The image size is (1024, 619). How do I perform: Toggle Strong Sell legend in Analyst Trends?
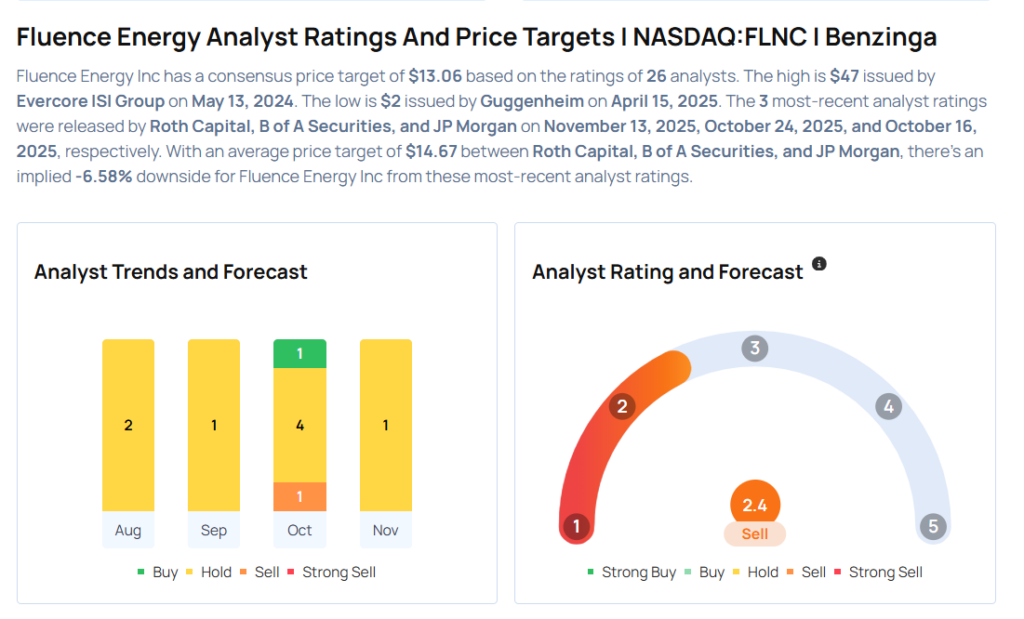(331, 572)
